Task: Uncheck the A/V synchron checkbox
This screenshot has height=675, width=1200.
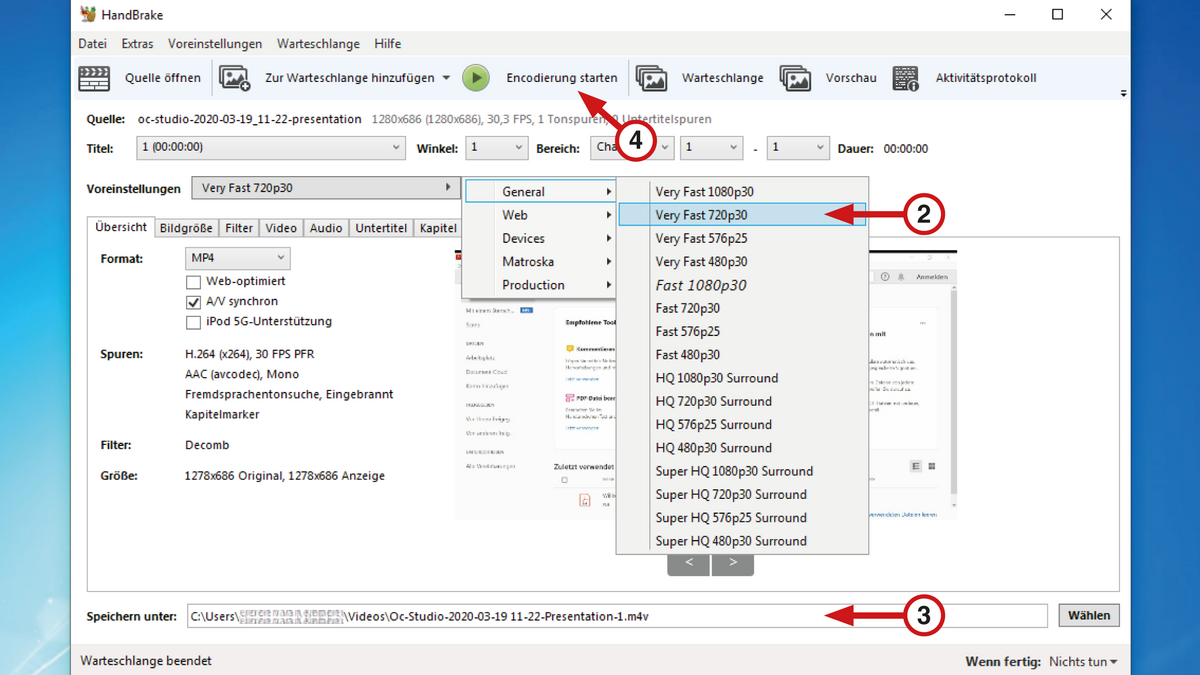Action: pyautogui.click(x=194, y=302)
